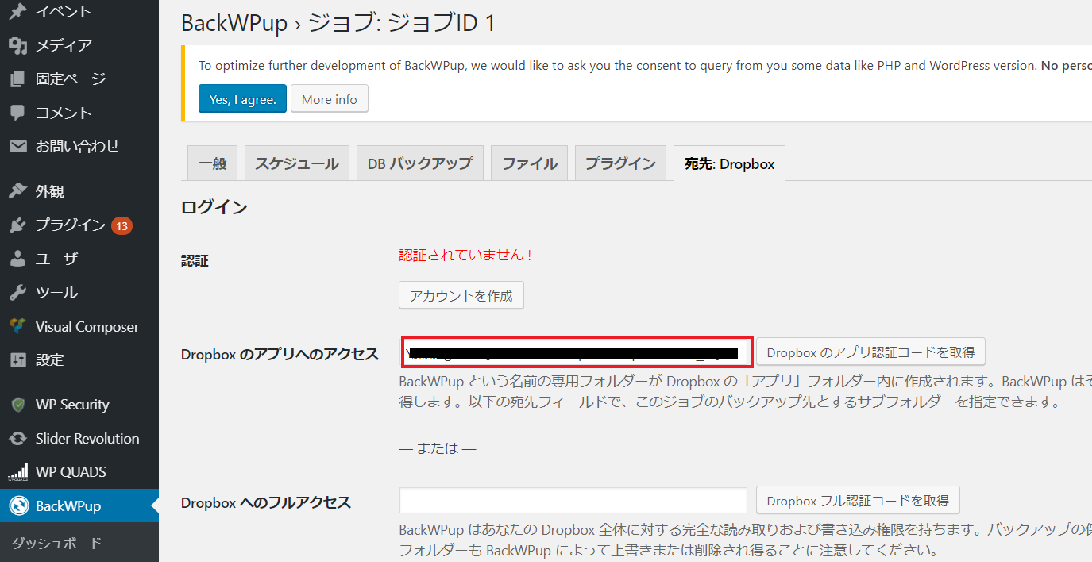
Task: Click the 固定ページ pages icon
Action: pos(17,79)
